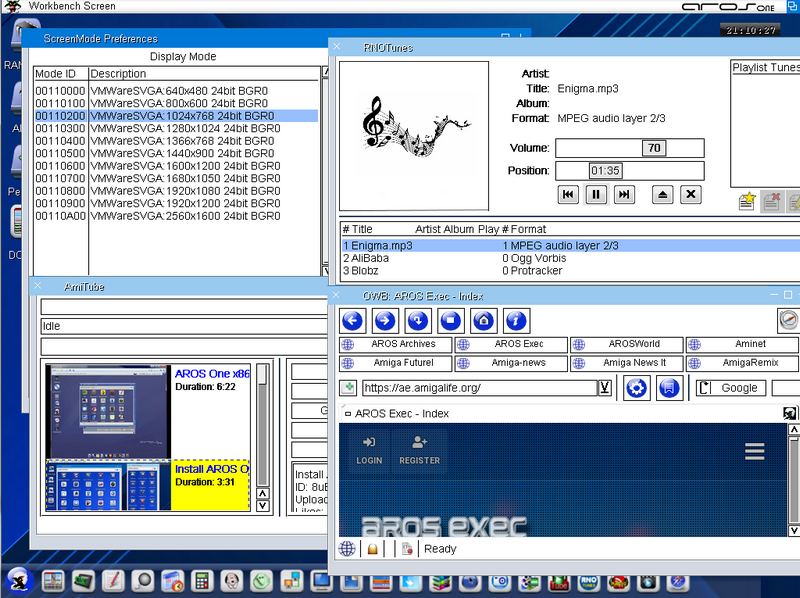Screen dimensions: 800x598
Task: Open the website hamburger menu
Action: pos(753,451)
